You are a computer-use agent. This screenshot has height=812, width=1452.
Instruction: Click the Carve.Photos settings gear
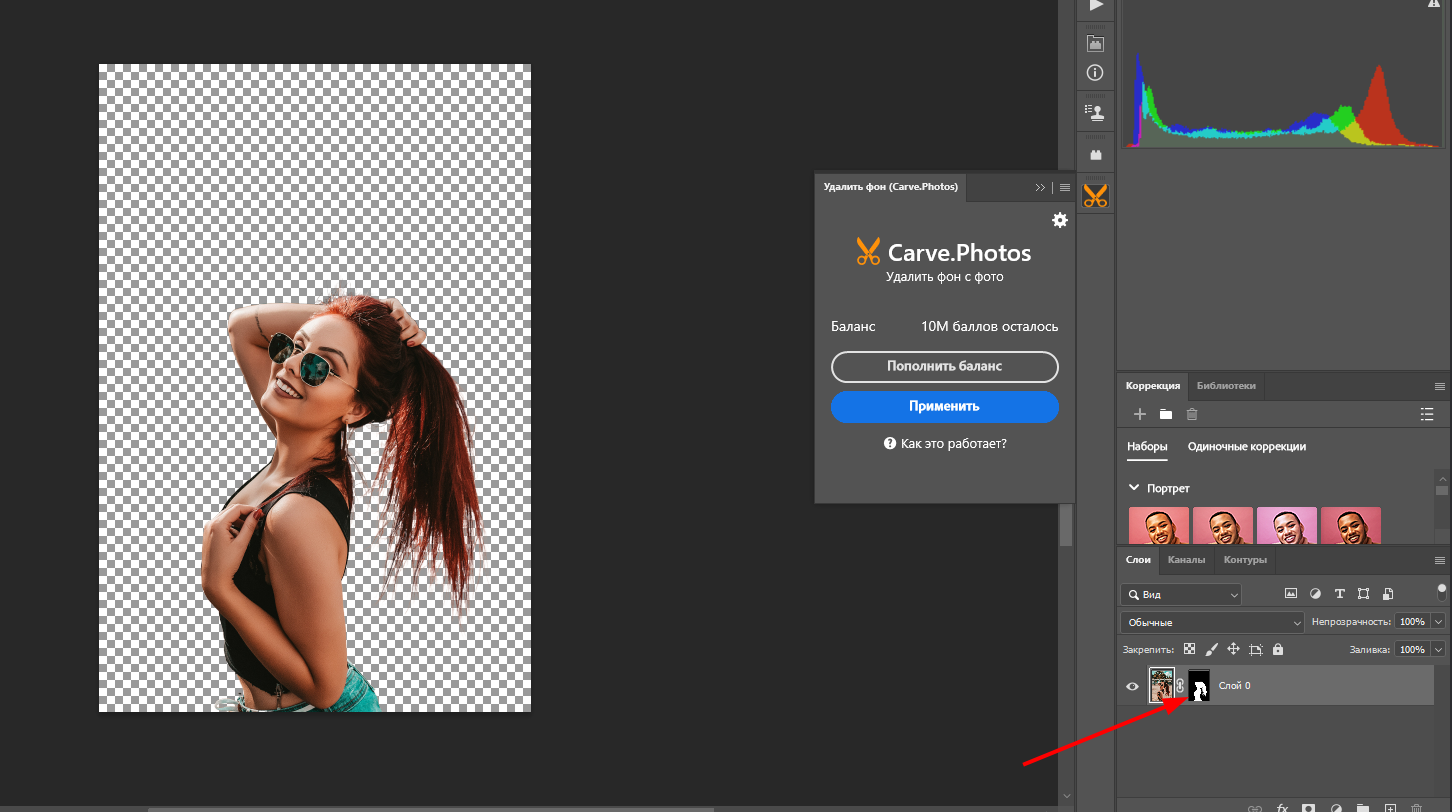(x=1060, y=220)
